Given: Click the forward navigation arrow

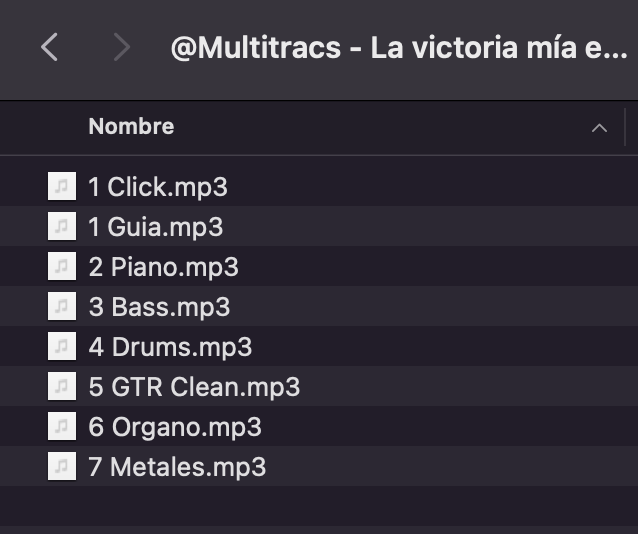Looking at the screenshot, I should click(x=122, y=47).
